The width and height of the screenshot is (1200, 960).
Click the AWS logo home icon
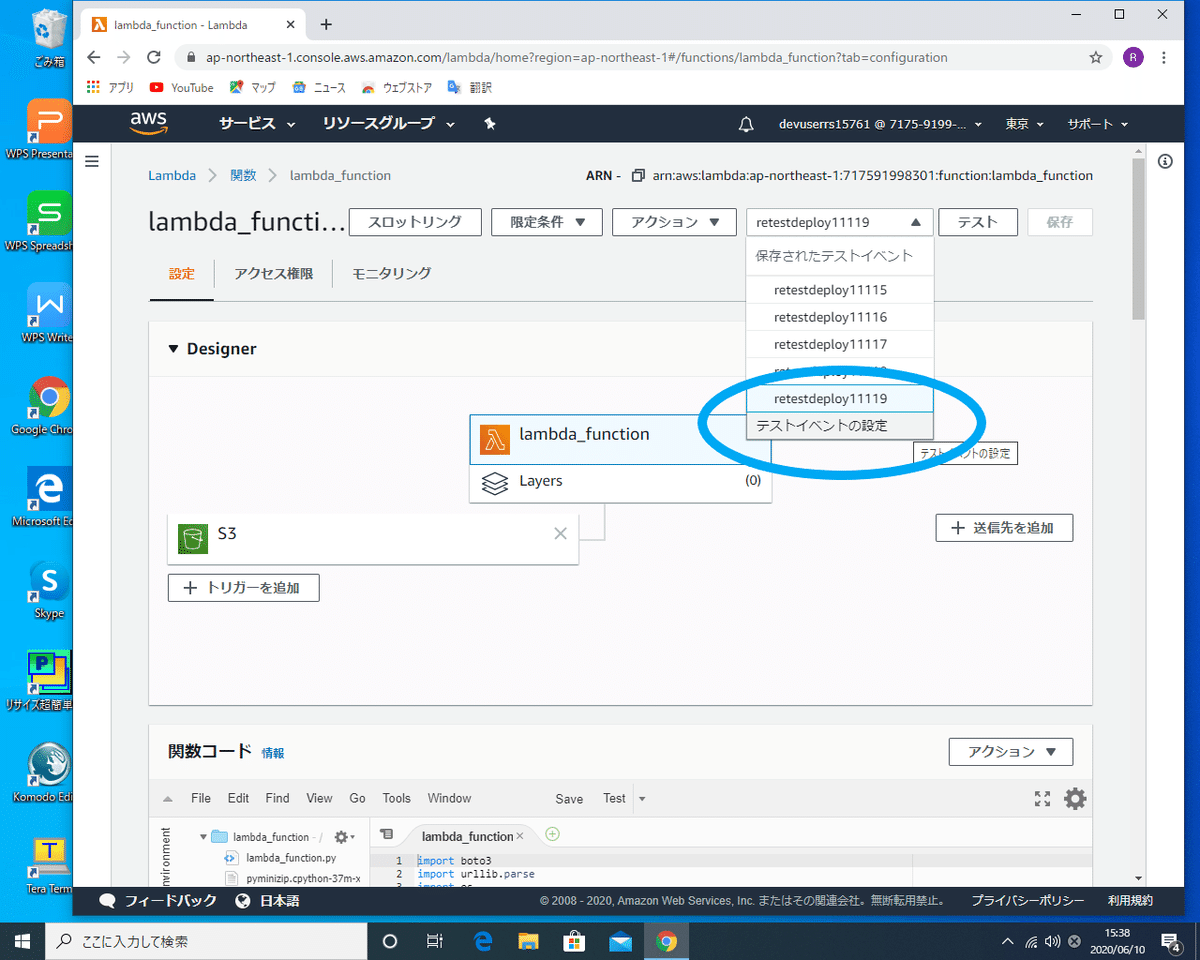point(148,123)
